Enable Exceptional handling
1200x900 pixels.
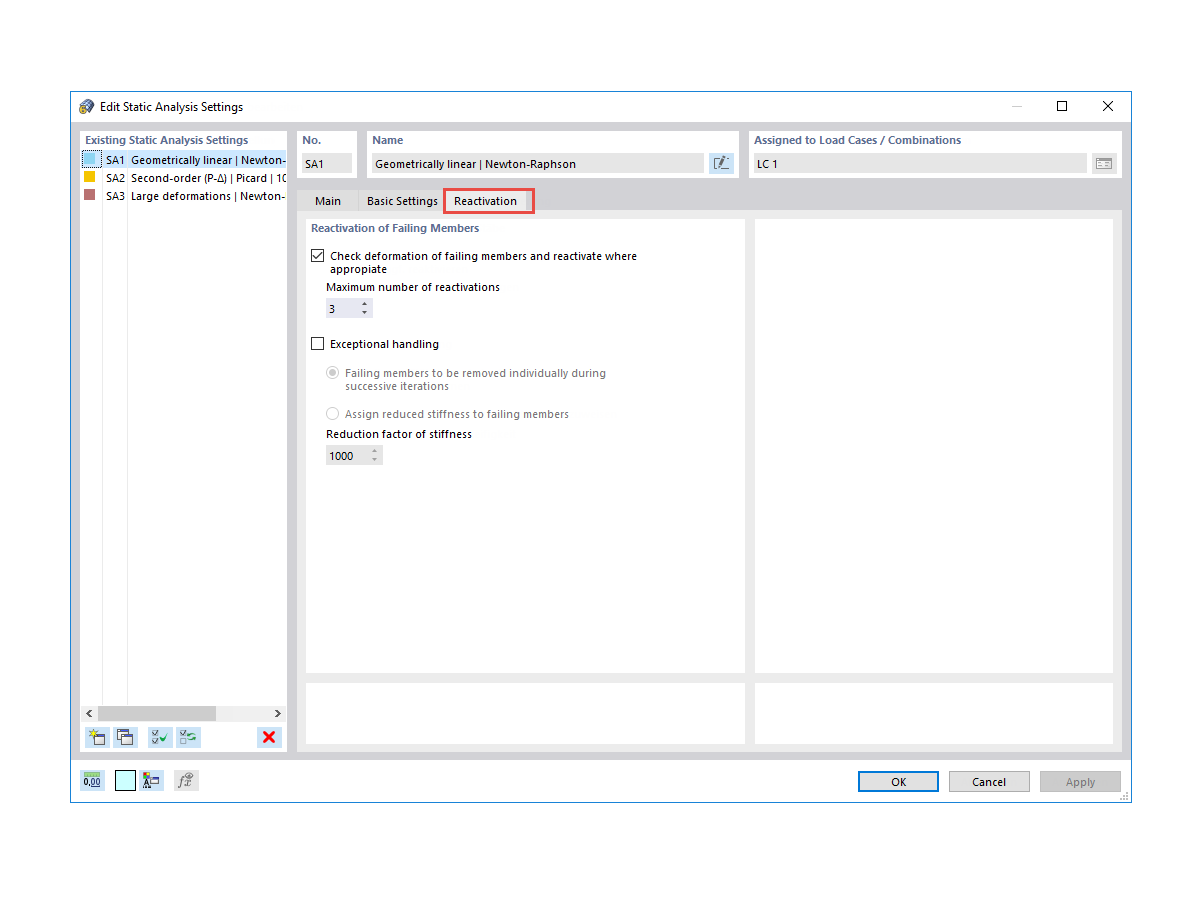point(317,343)
